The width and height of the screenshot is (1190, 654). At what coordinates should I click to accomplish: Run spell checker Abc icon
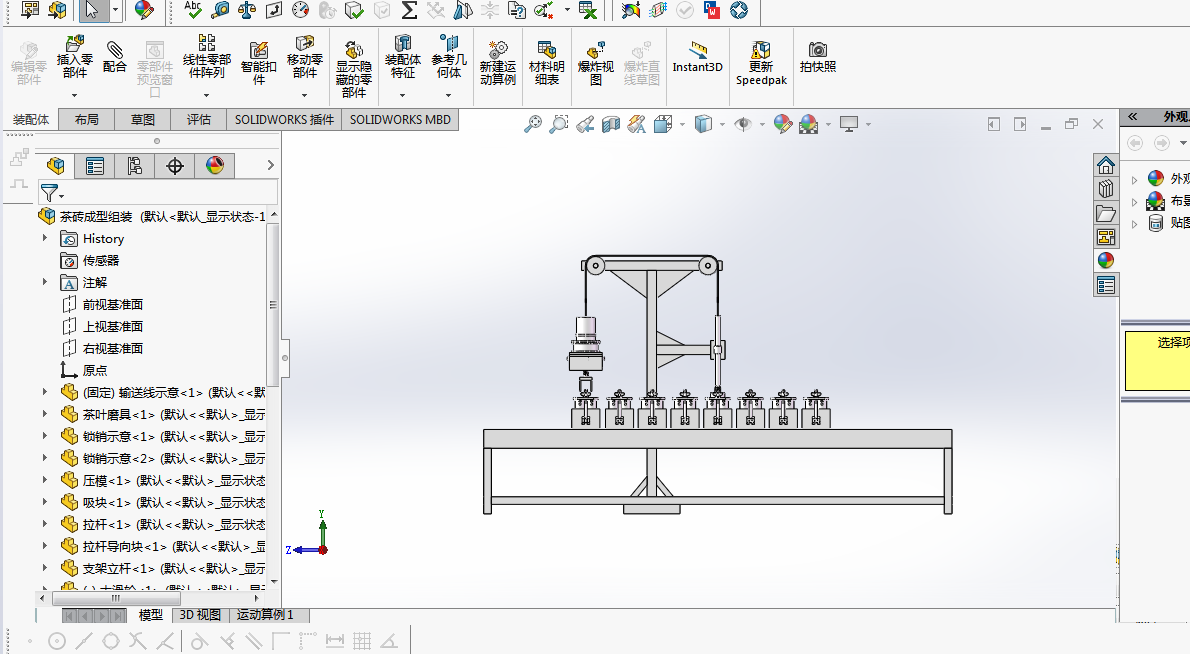[193, 10]
